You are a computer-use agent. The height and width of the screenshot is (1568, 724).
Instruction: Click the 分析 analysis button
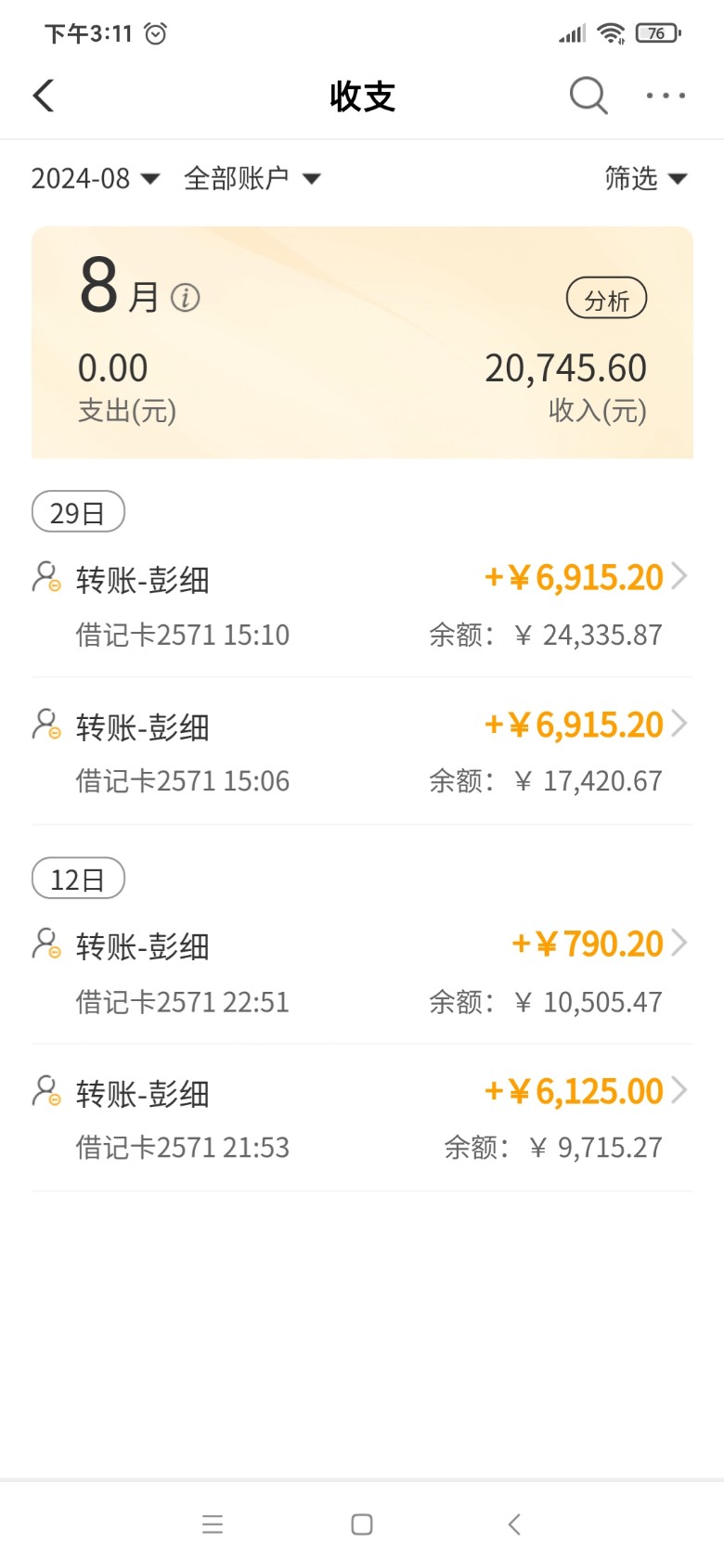606,299
